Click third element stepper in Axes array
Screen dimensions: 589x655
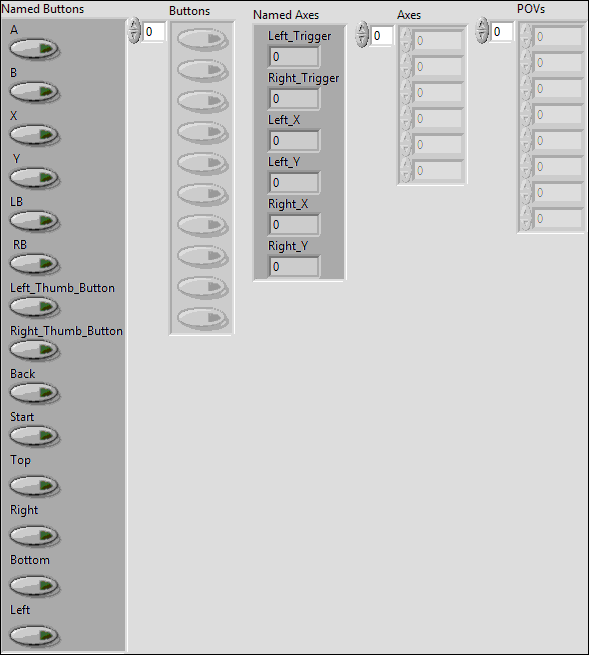pos(406,93)
